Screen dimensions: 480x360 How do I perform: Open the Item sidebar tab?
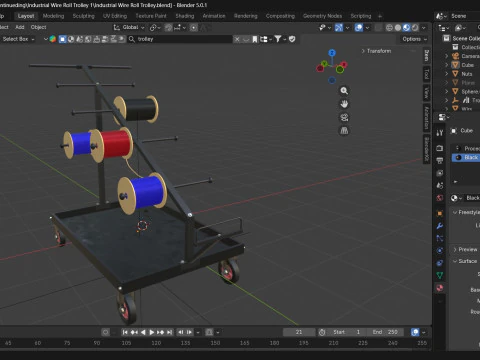click(426, 56)
